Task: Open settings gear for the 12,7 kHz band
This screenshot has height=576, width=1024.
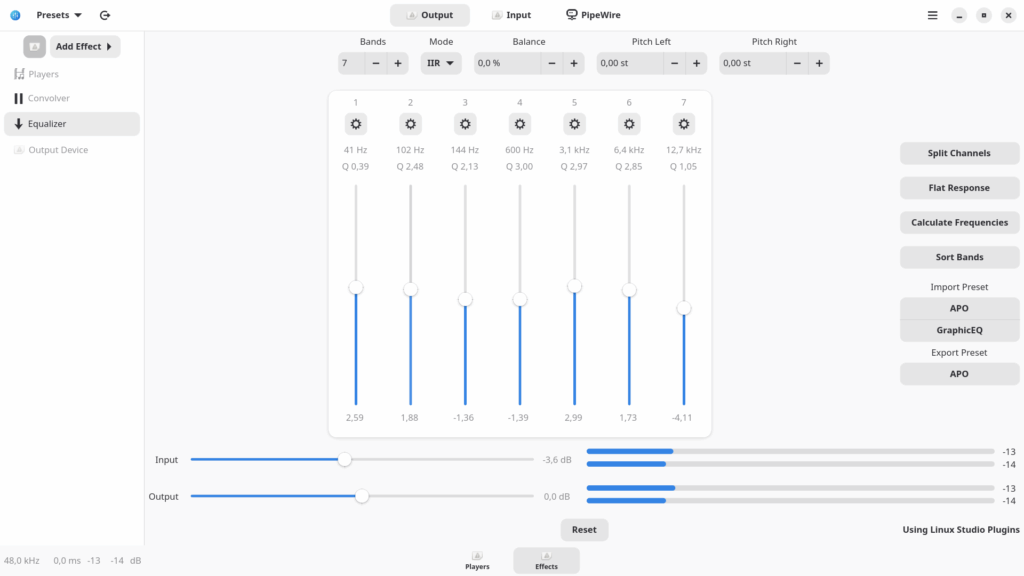Action: coord(683,124)
